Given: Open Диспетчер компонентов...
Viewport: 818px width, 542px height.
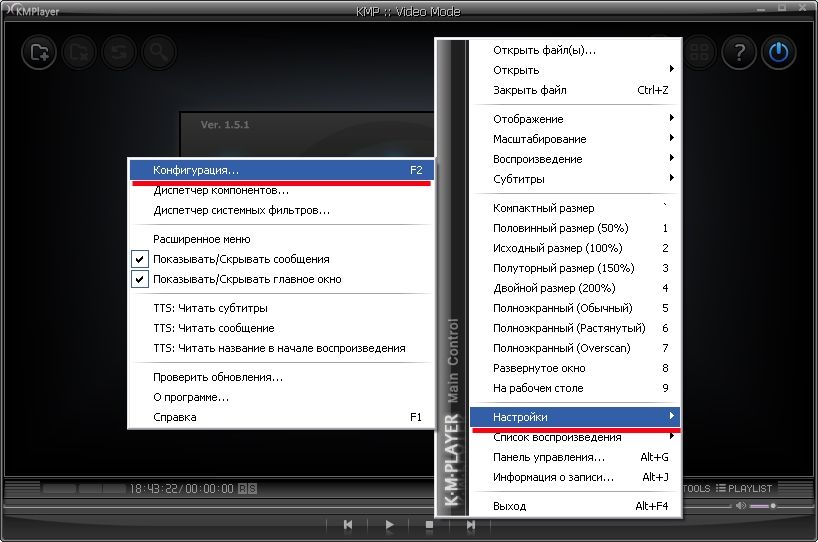Looking at the screenshot, I should (281, 190).
